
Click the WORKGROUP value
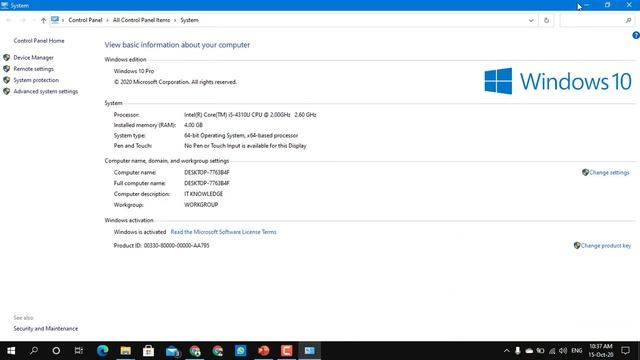click(201, 204)
